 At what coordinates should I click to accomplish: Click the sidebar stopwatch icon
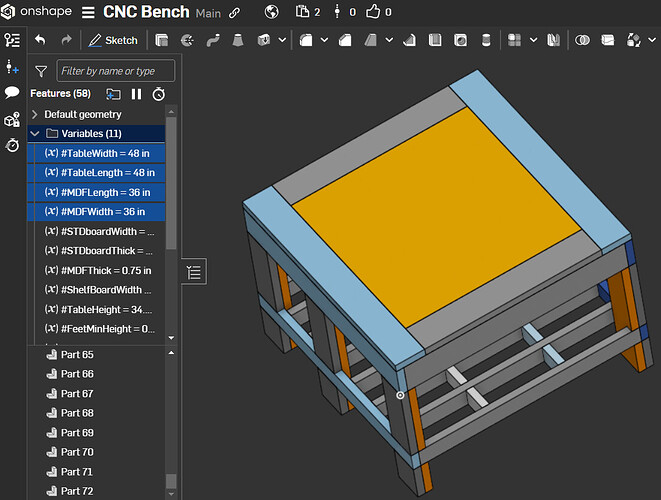tap(12, 145)
